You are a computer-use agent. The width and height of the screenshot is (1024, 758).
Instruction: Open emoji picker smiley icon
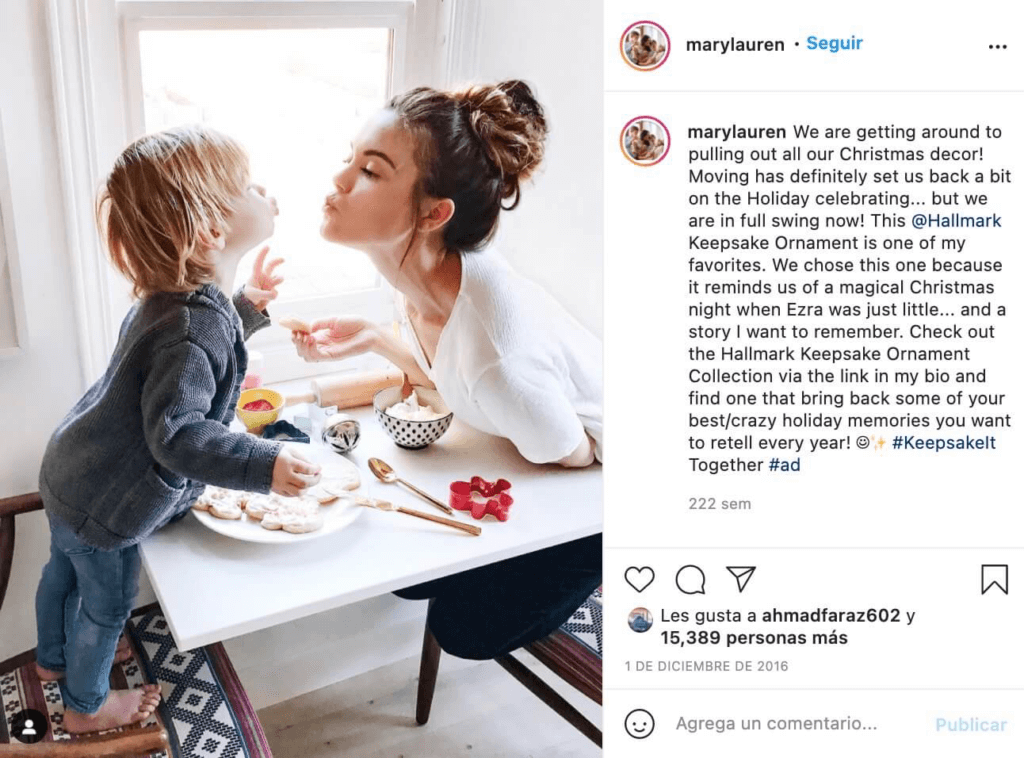639,723
